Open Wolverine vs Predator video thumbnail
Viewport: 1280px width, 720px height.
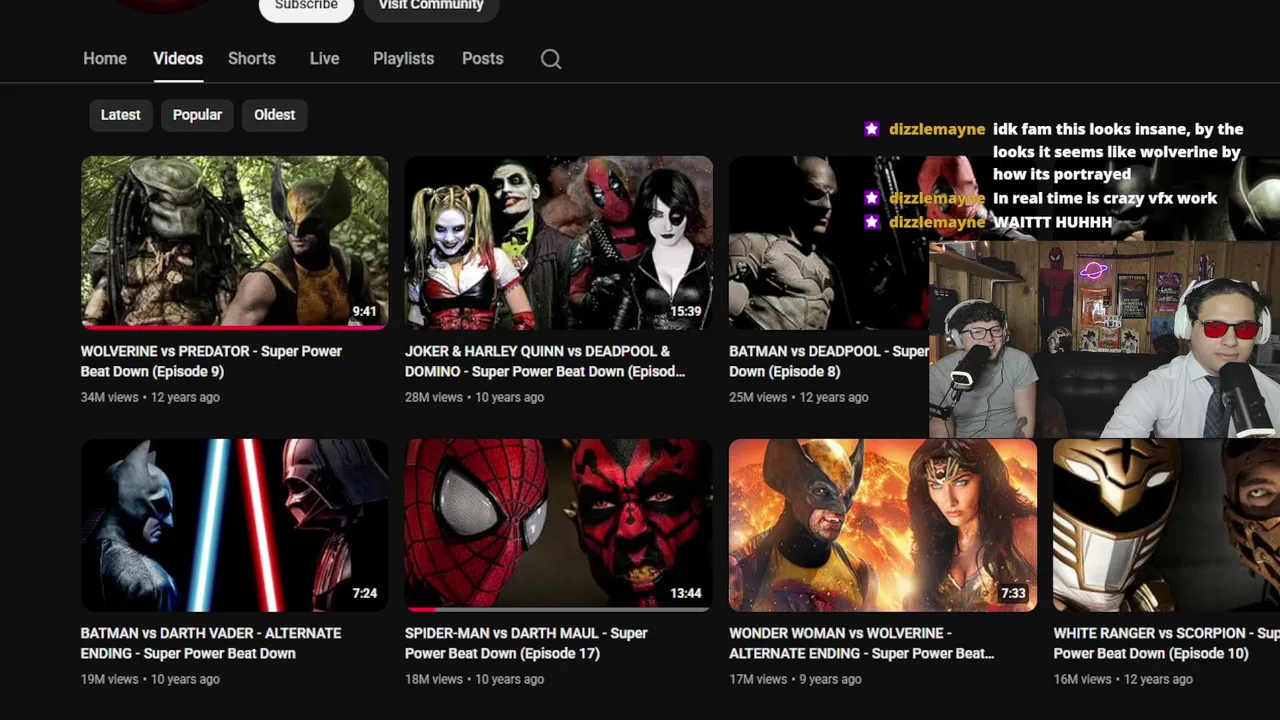234,242
